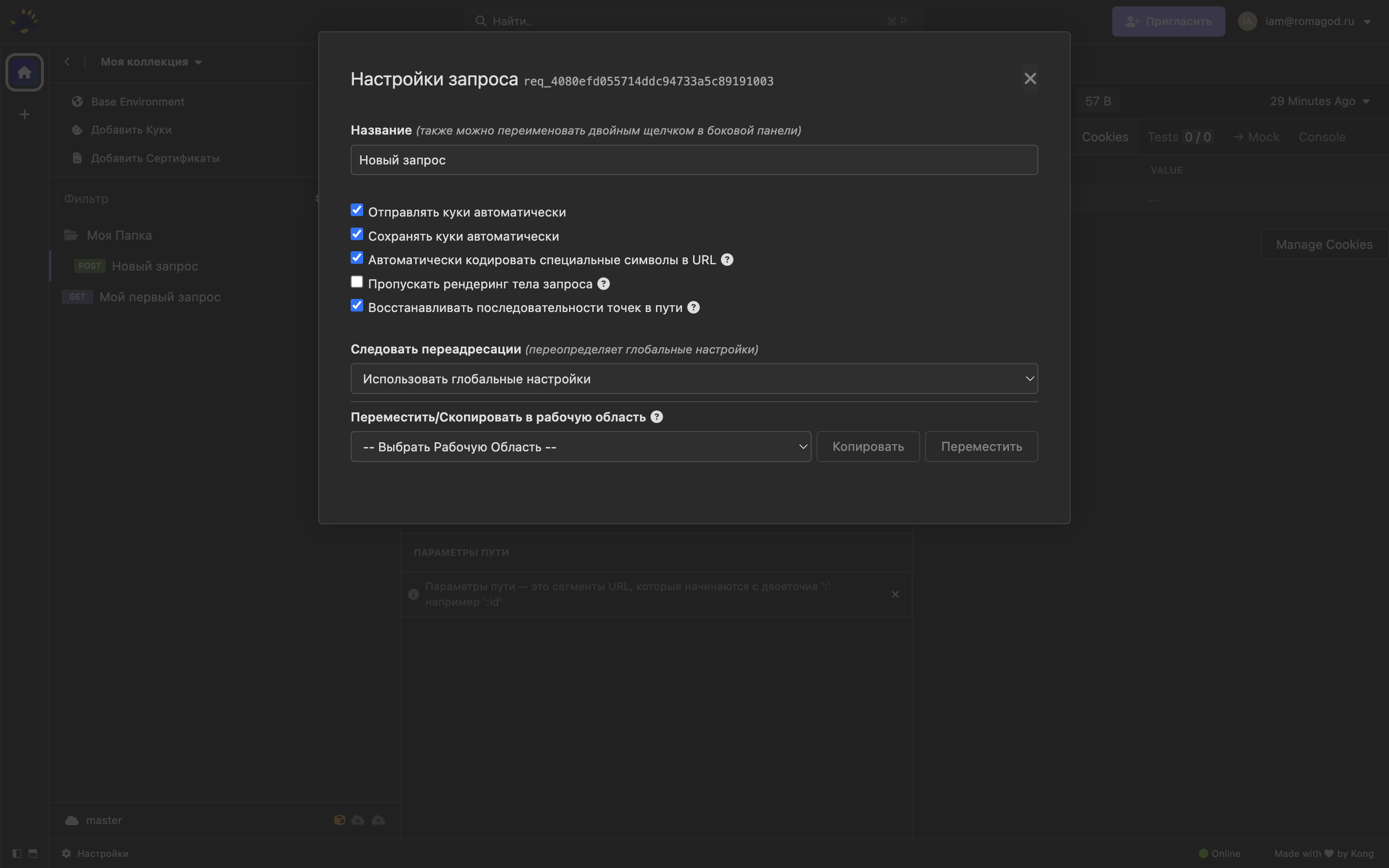The image size is (1389, 868).
Task: Select the globe icon next to Base Environment
Action: pyautogui.click(x=77, y=101)
